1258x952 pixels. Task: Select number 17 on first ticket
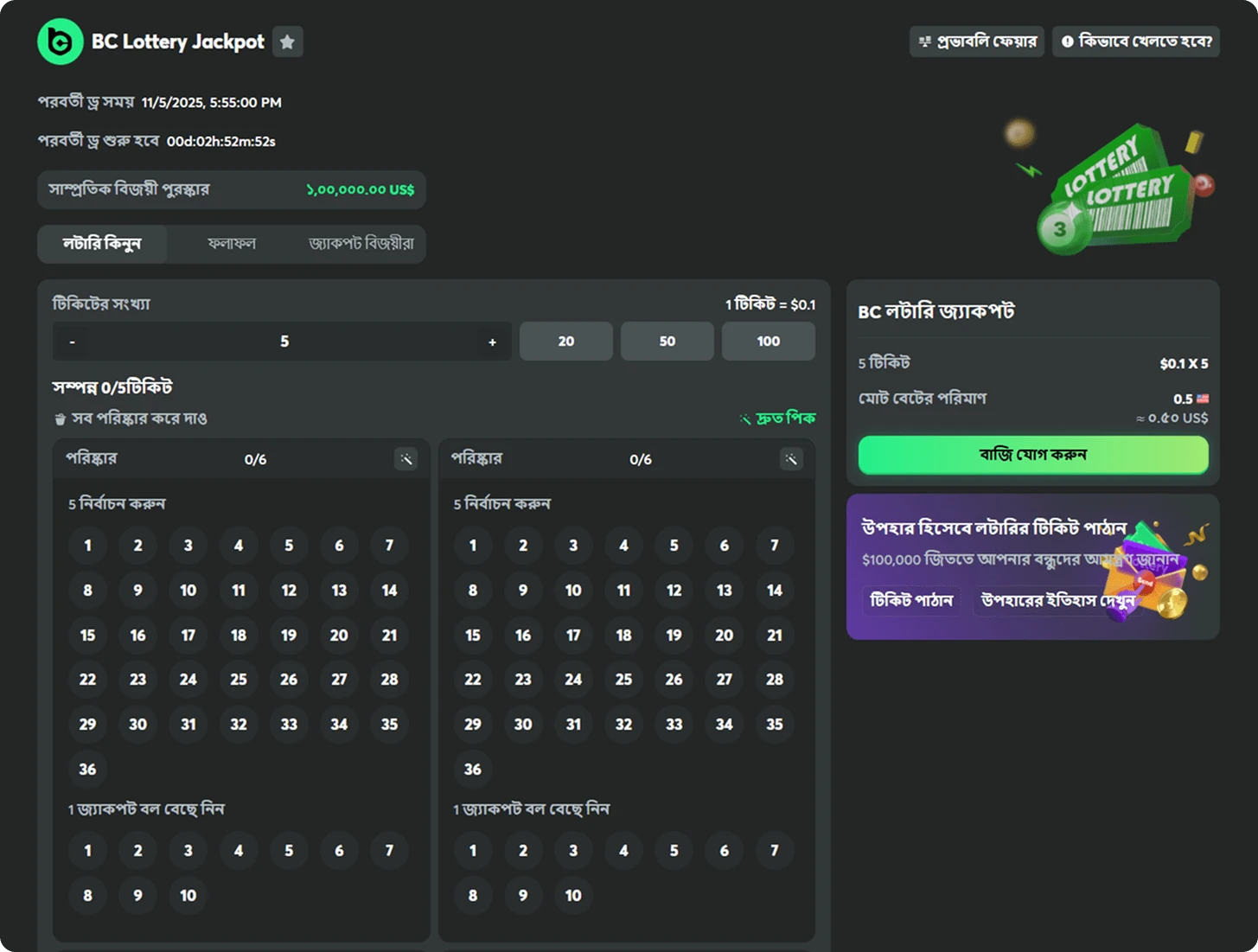click(x=188, y=636)
